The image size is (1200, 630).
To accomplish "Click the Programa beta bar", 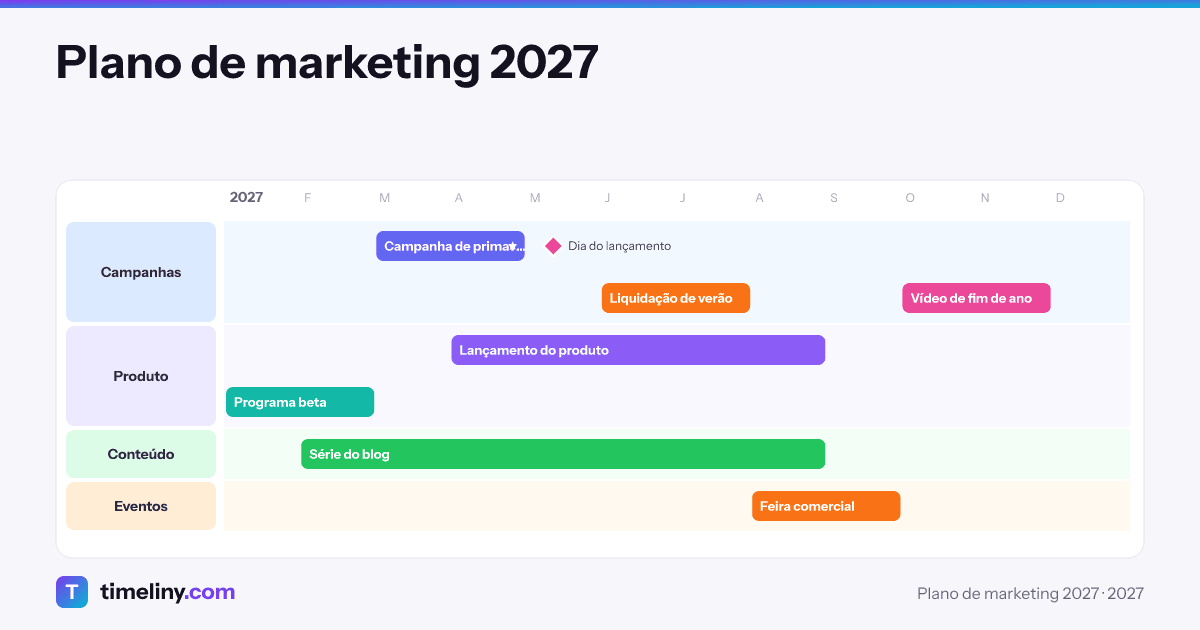I will [x=300, y=402].
